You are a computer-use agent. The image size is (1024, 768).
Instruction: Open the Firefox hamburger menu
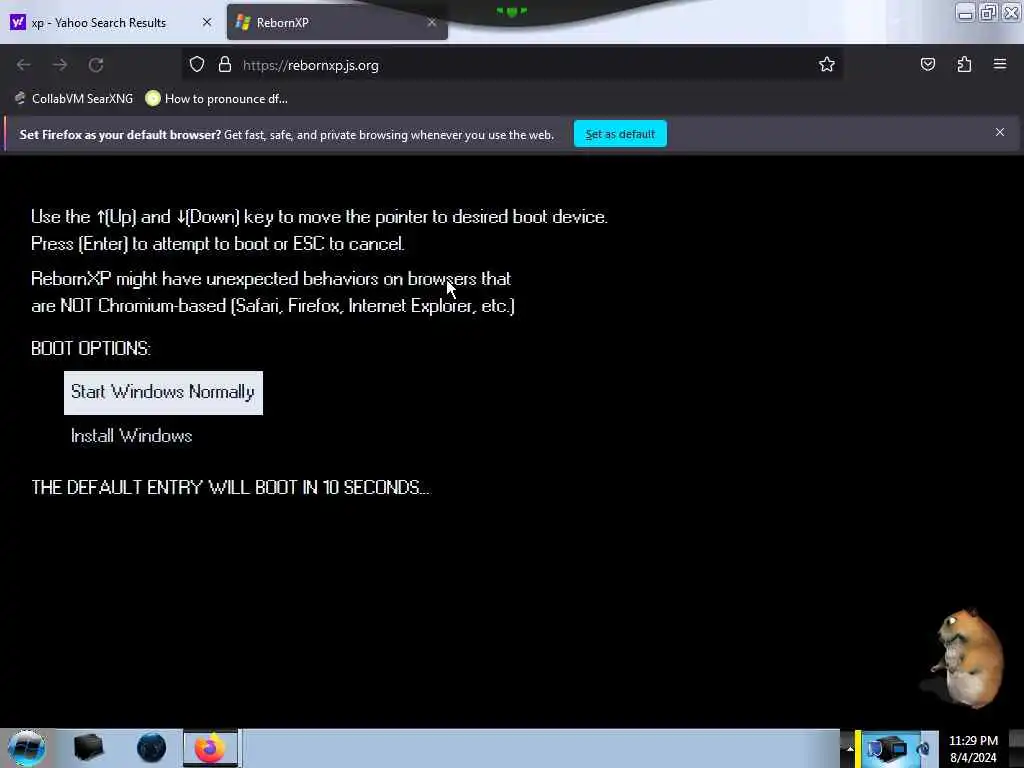(1000, 64)
